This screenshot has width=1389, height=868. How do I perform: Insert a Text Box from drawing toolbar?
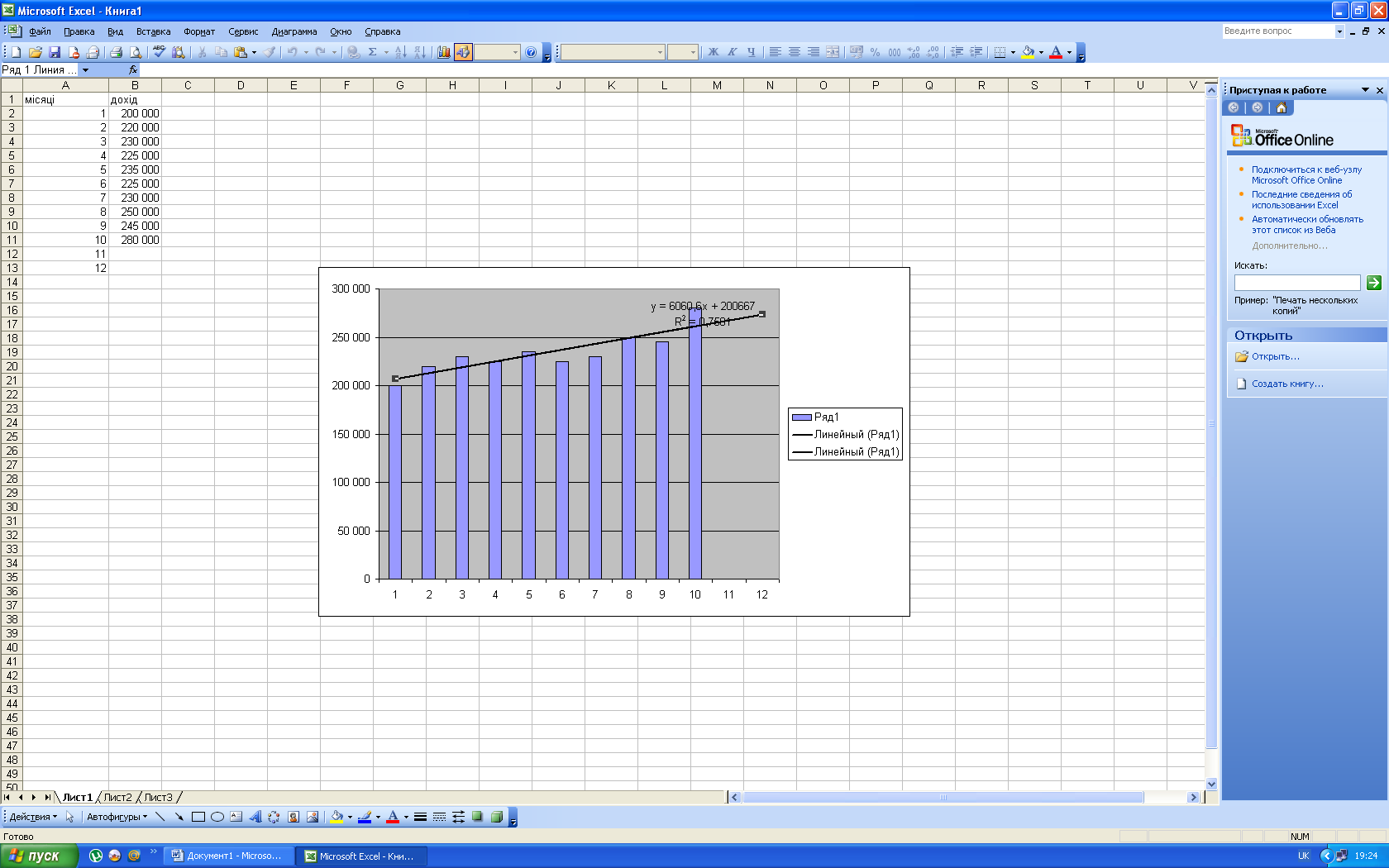pos(236,817)
